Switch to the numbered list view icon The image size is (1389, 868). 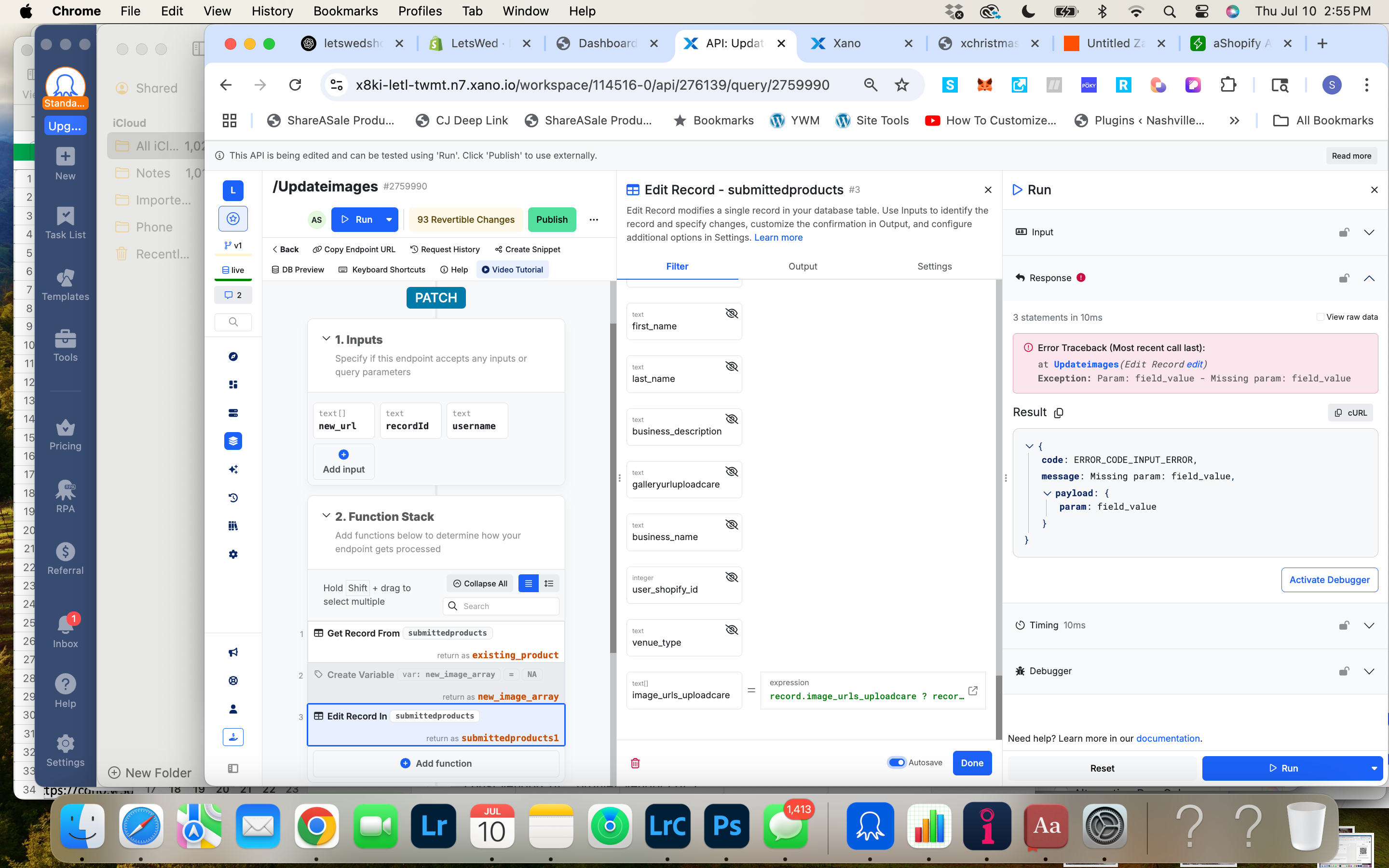tap(549, 583)
